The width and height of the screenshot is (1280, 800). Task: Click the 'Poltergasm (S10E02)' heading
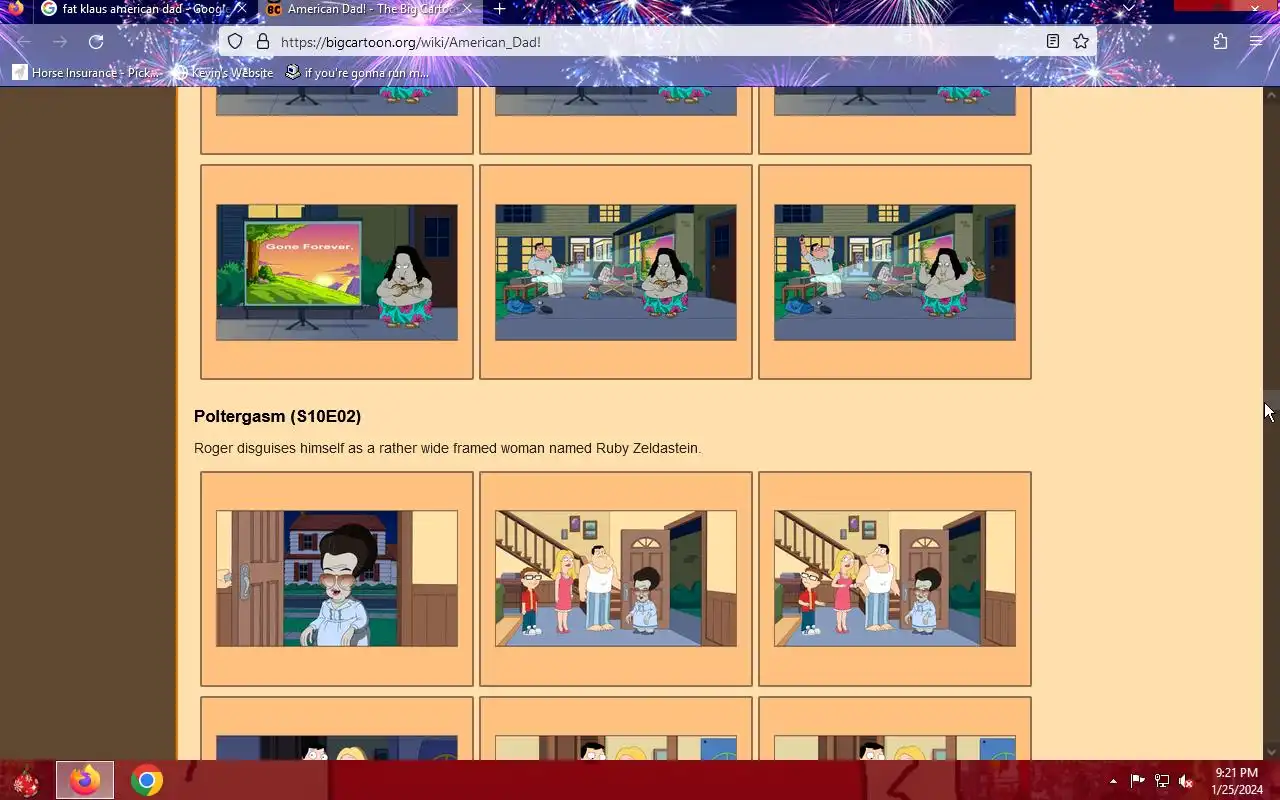click(x=277, y=416)
